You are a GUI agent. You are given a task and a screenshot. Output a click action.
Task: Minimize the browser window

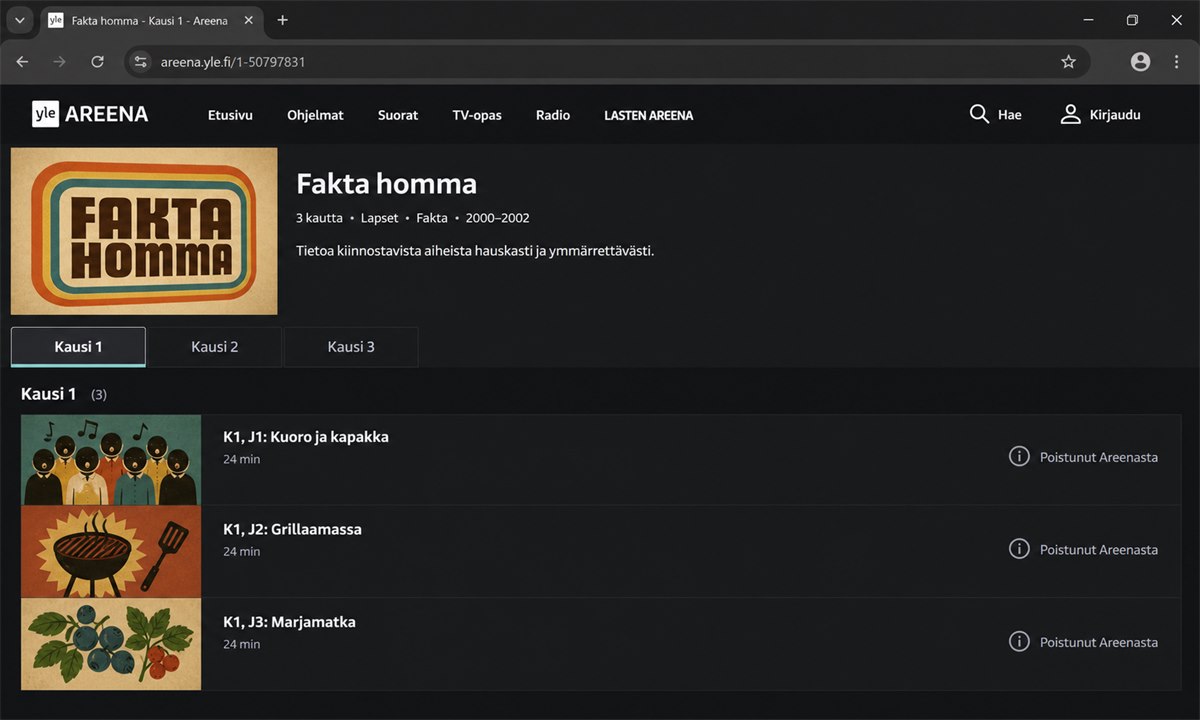click(1089, 20)
